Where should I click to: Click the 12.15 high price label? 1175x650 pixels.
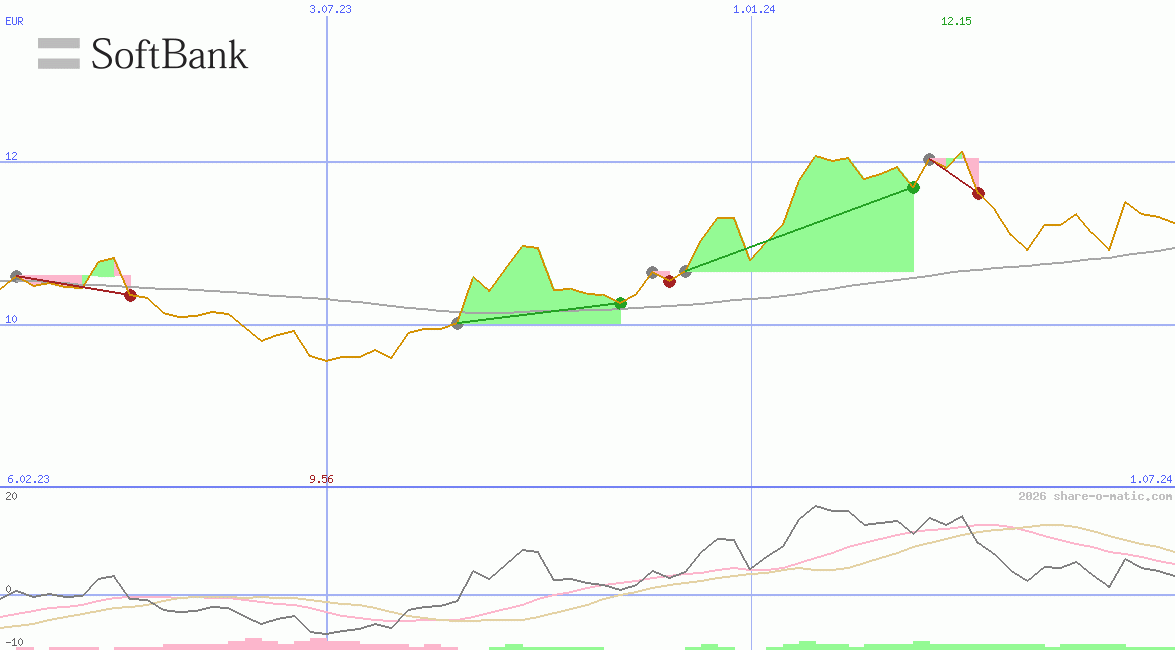(x=956, y=21)
